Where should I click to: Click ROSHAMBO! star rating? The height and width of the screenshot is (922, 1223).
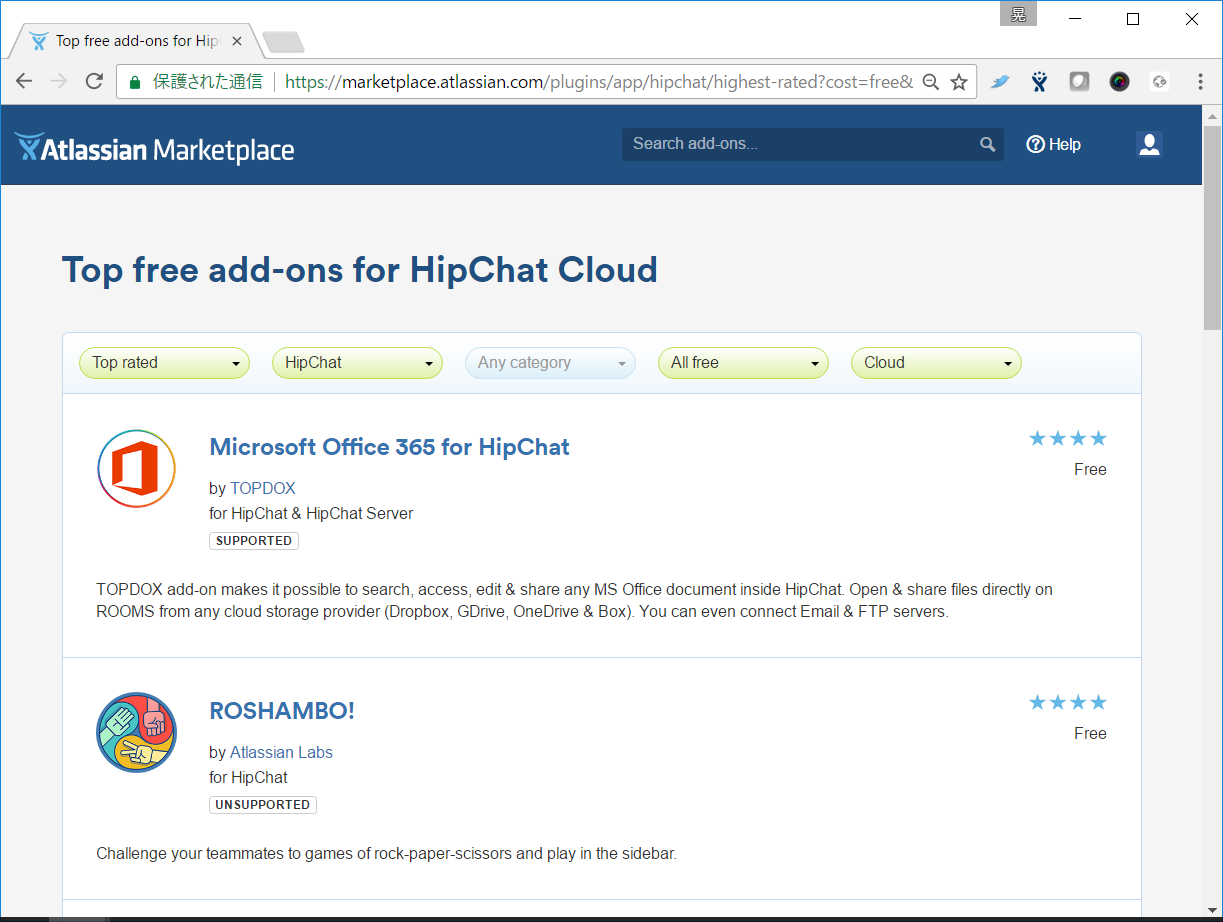click(1068, 702)
